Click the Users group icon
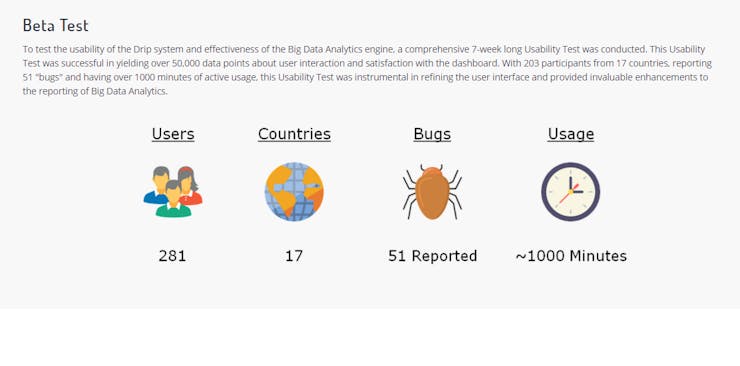Viewport: 740px width, 366px height. click(173, 191)
